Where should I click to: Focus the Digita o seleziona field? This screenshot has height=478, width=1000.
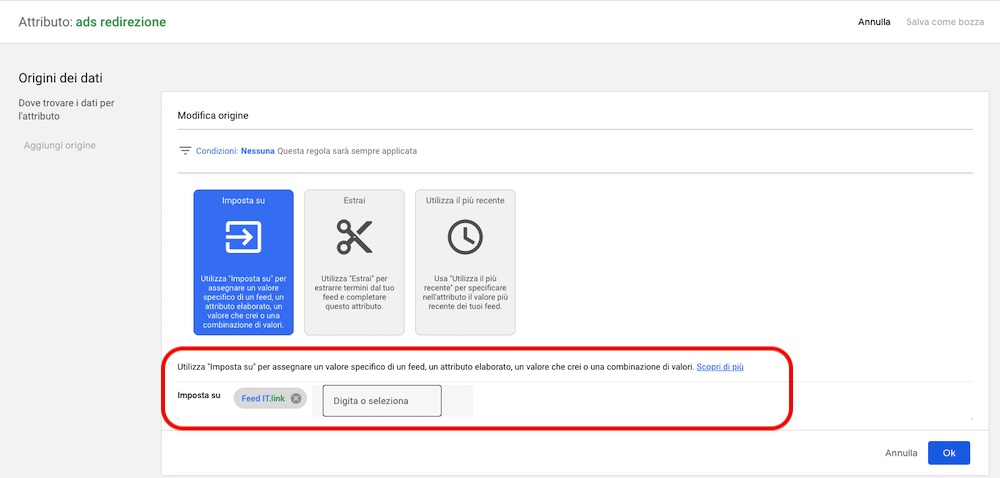(x=381, y=401)
